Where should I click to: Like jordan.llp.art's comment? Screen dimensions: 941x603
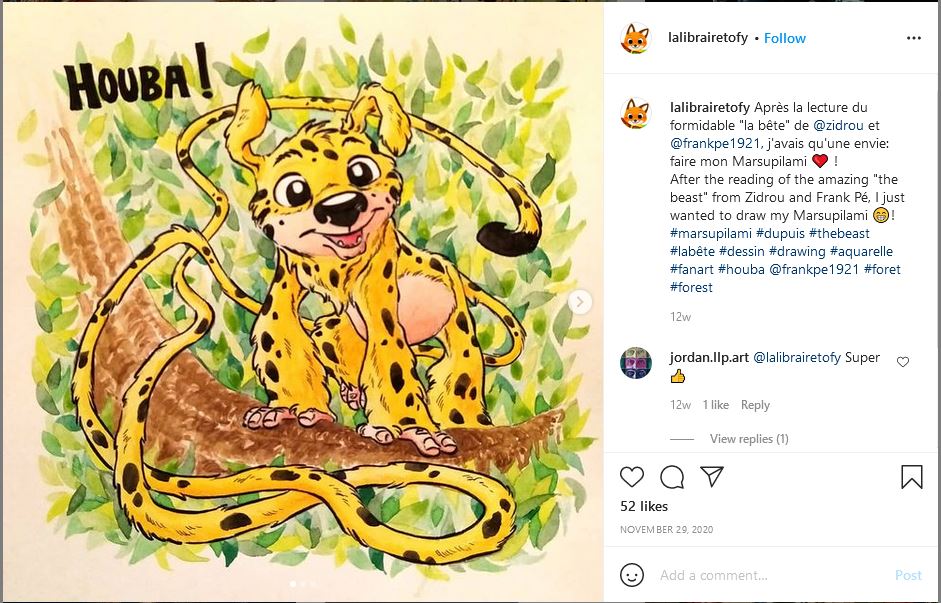903,362
